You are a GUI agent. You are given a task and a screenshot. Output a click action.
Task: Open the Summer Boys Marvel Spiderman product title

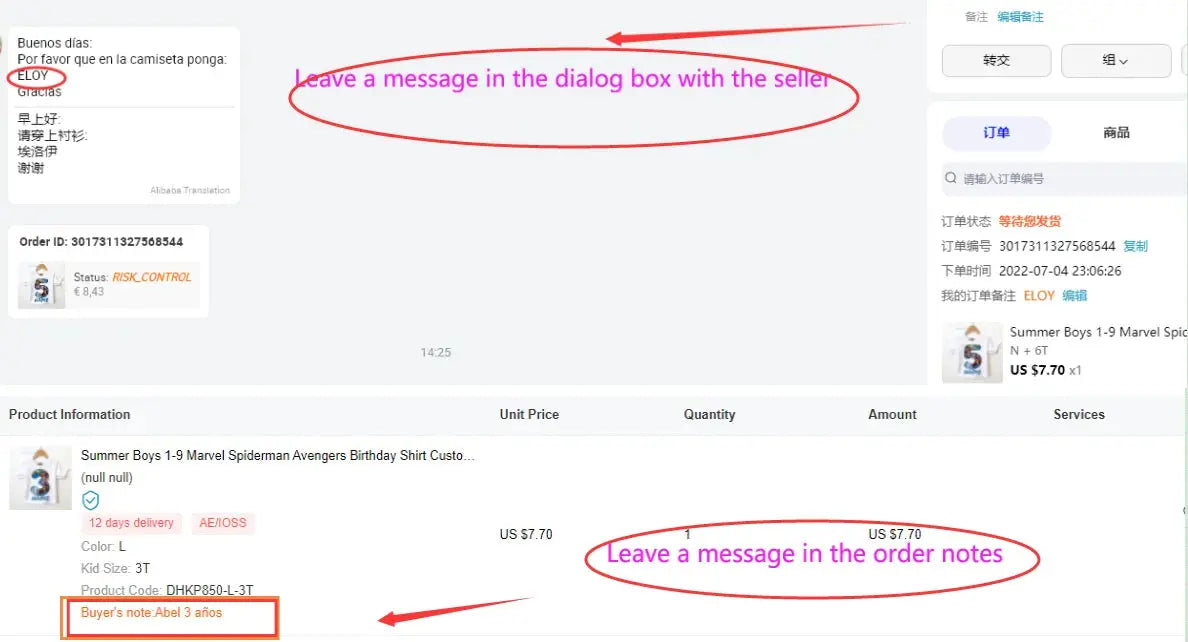point(278,456)
